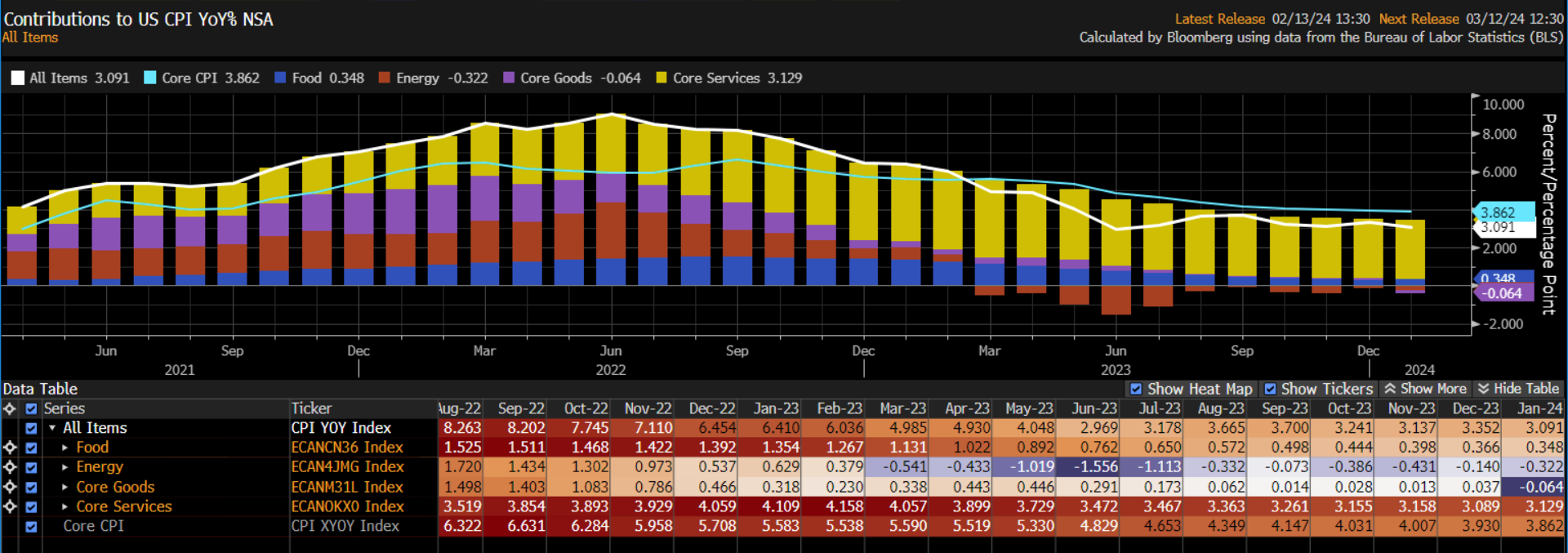
Task: Uncheck the Food series checkbox
Action: click(x=31, y=448)
